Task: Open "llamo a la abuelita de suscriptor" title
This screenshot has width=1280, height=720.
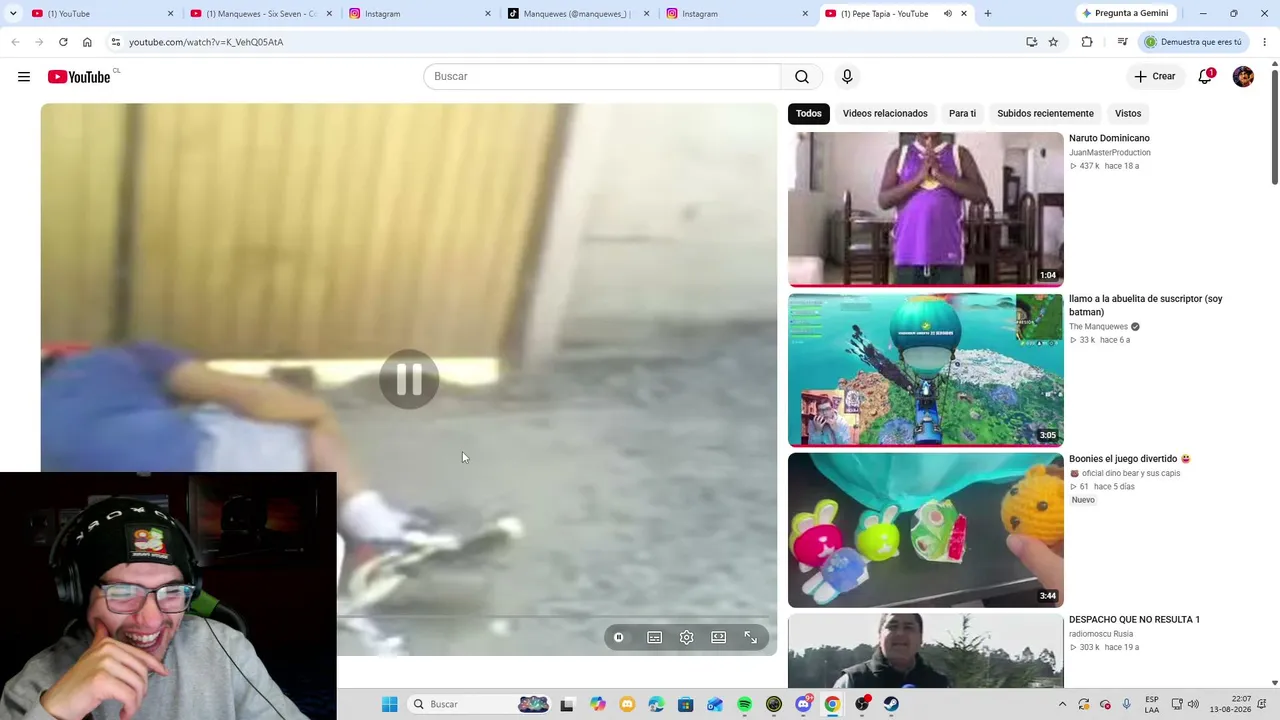Action: tap(1146, 306)
